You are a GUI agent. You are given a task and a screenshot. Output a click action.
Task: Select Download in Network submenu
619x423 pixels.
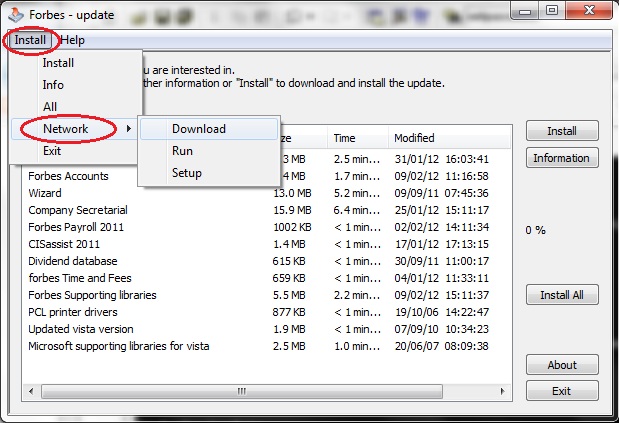coord(209,129)
